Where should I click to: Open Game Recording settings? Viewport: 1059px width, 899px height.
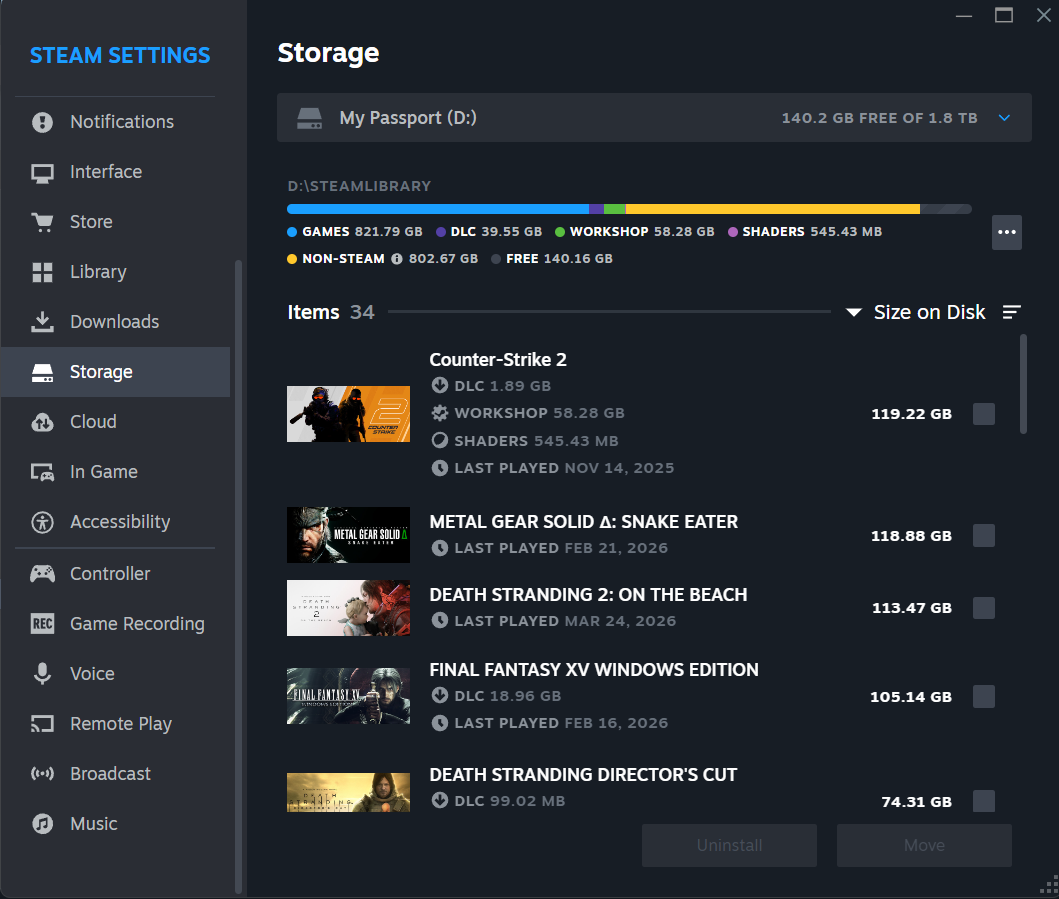click(x=115, y=623)
